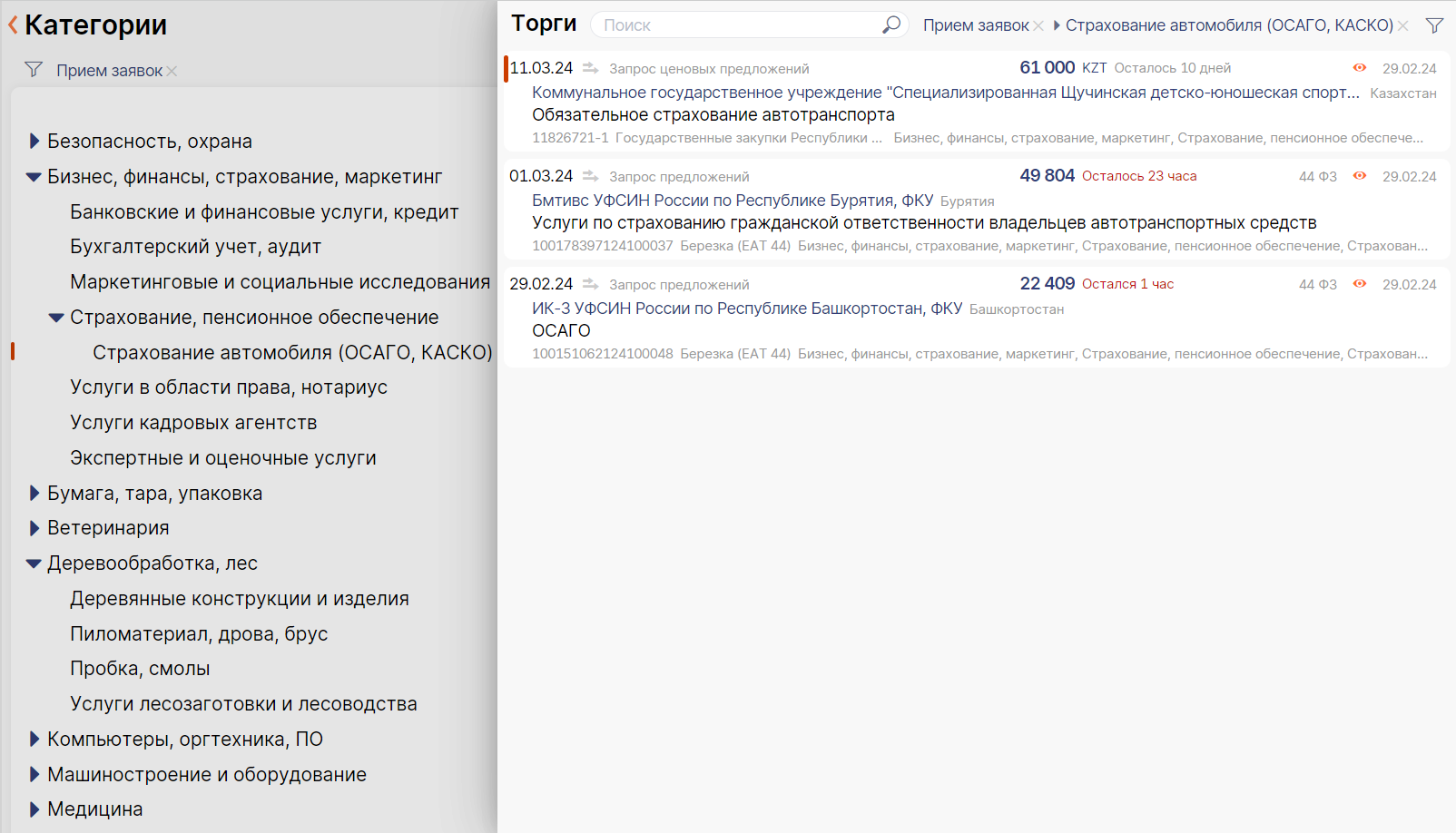This screenshot has width=1456, height=833.
Task: Open the filter icon under Категории
Action: 34,70
